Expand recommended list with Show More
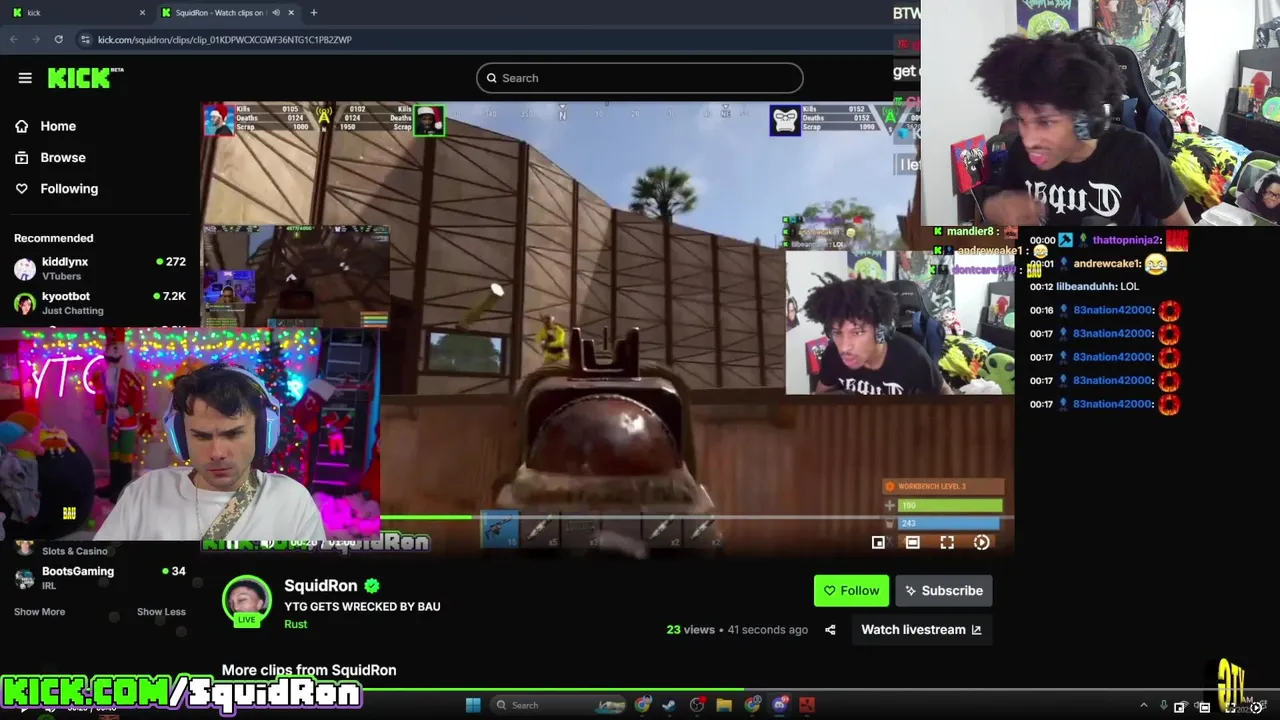 pyautogui.click(x=39, y=611)
